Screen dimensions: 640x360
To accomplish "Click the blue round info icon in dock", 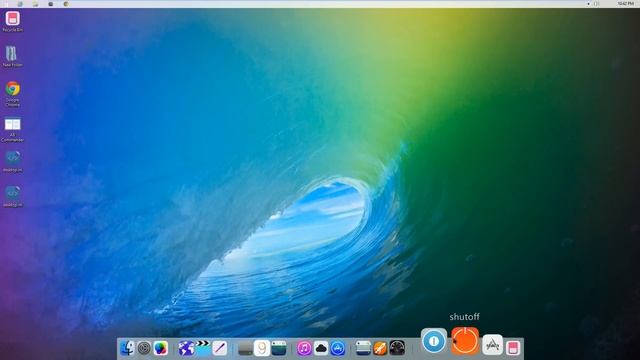I will coord(433,340).
